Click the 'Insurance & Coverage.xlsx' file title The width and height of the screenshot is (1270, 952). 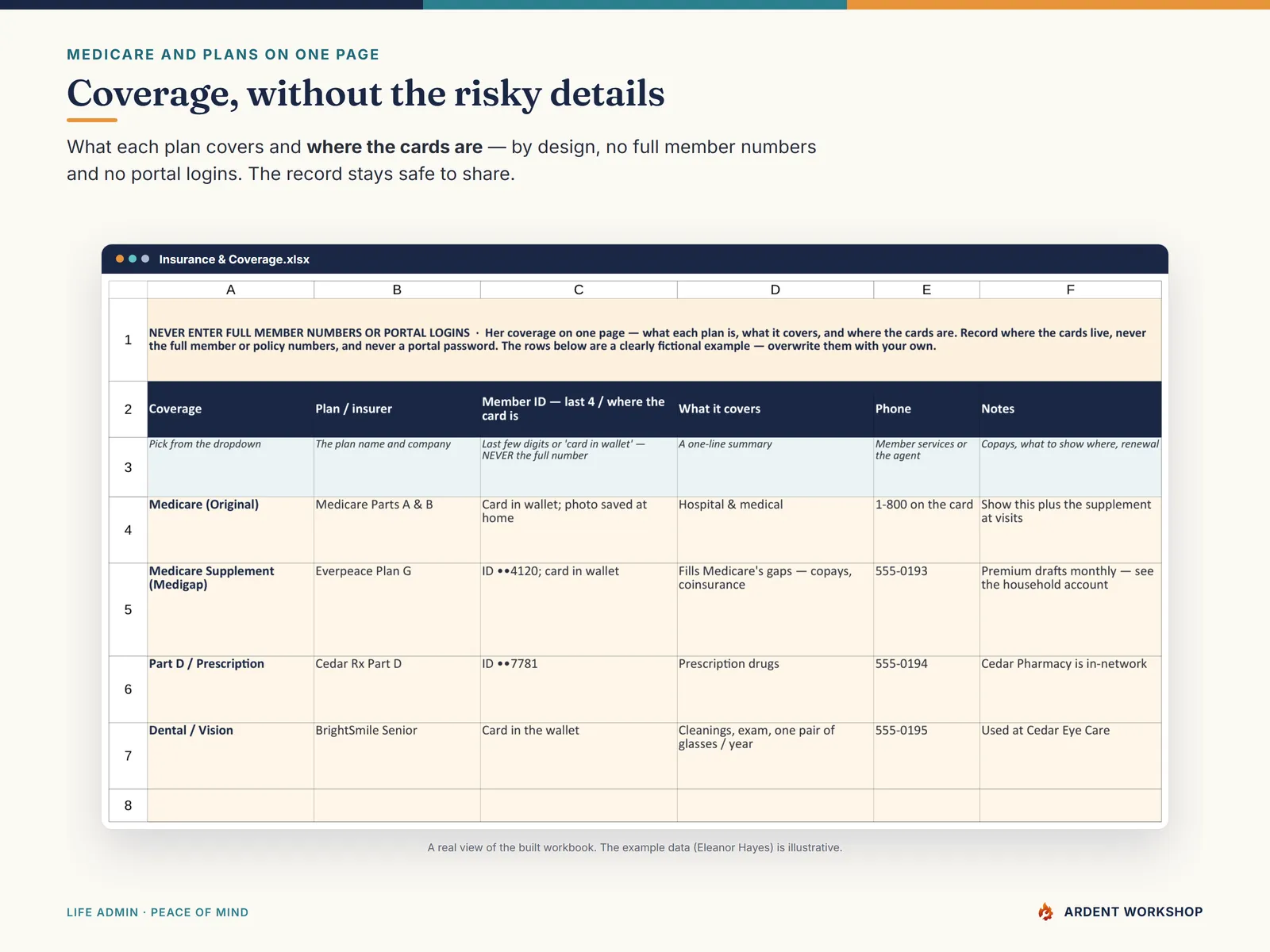[234, 259]
